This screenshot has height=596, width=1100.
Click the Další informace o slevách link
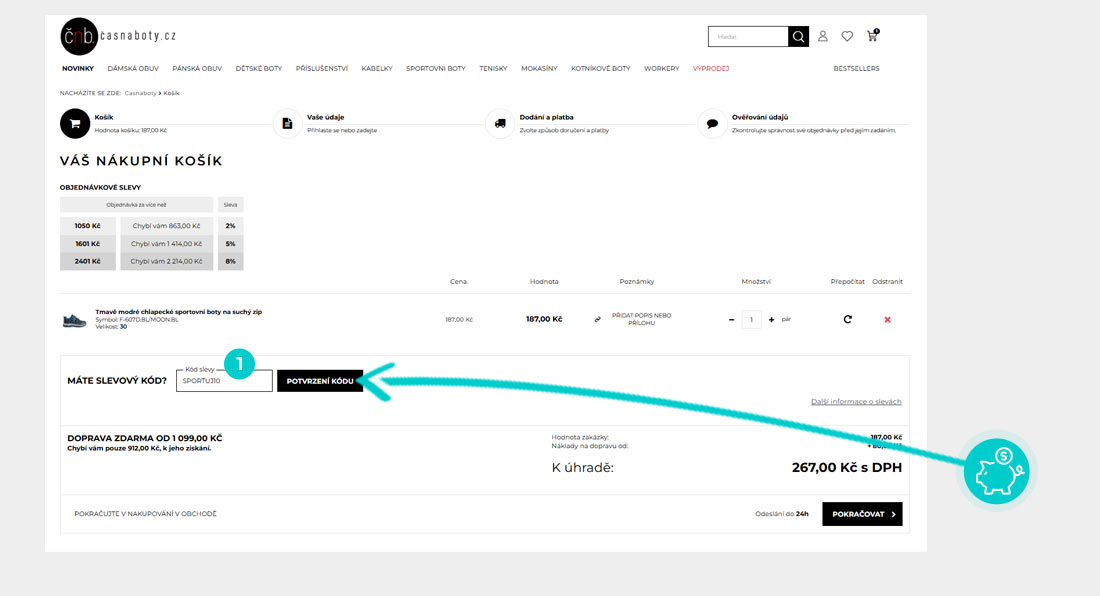tap(856, 402)
